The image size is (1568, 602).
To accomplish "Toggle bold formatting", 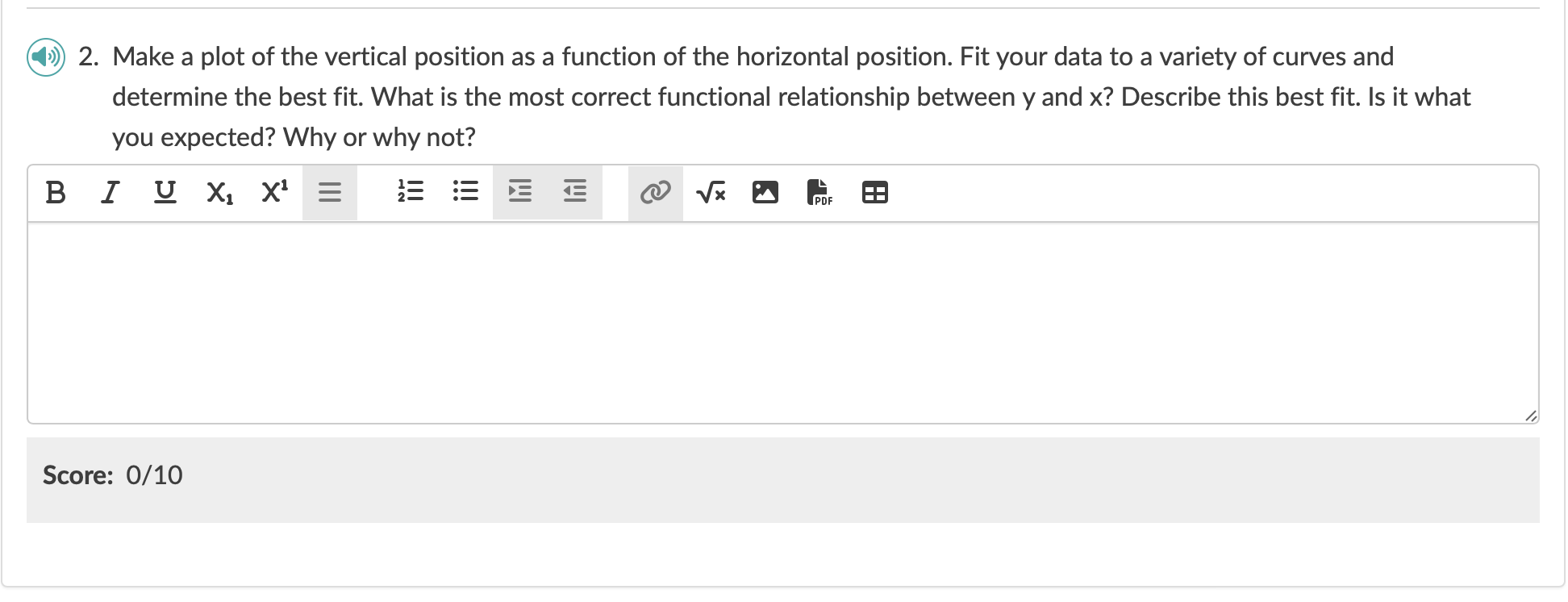I will [x=55, y=192].
